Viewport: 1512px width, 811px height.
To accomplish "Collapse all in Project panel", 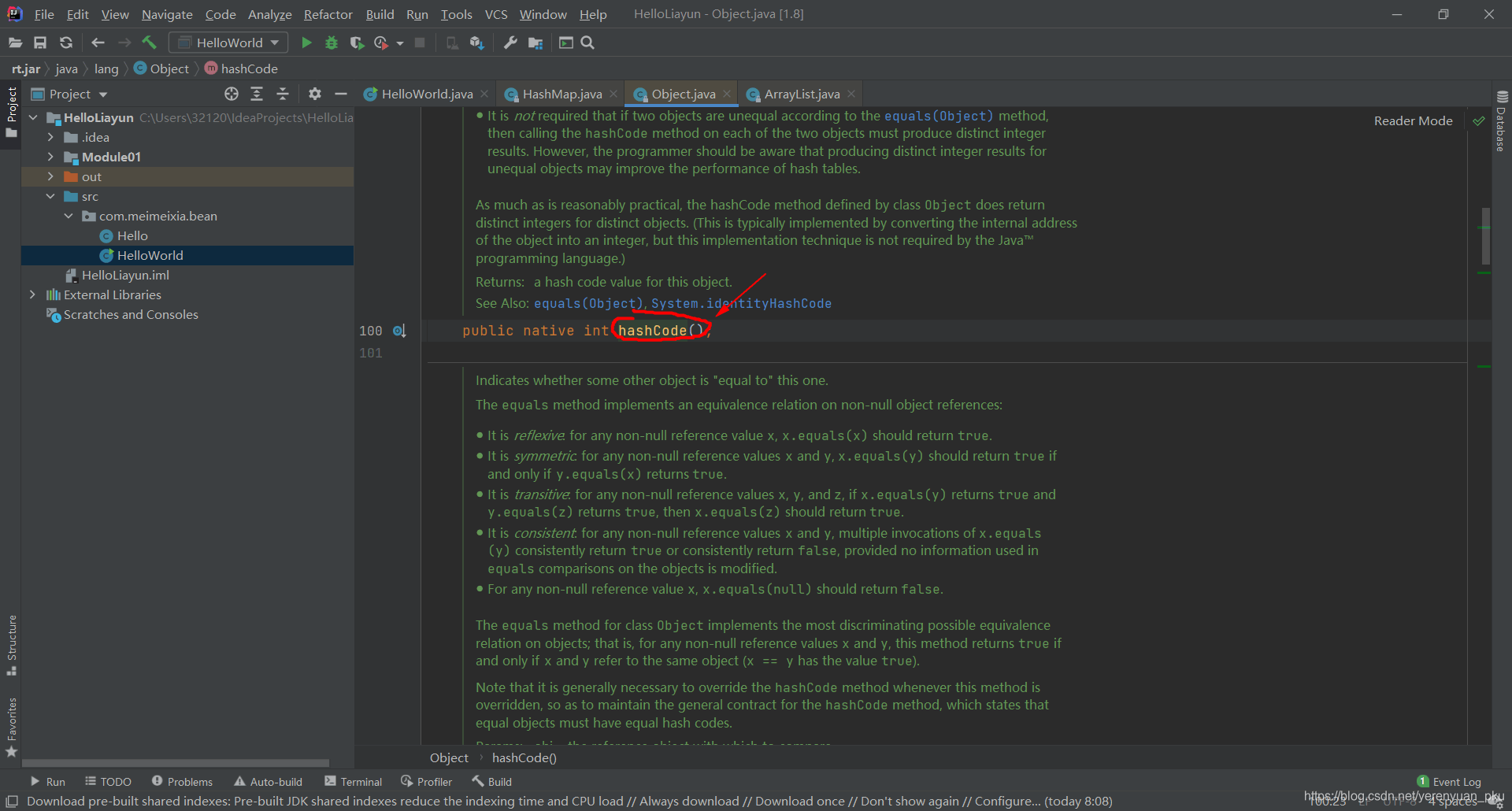I will pos(283,94).
